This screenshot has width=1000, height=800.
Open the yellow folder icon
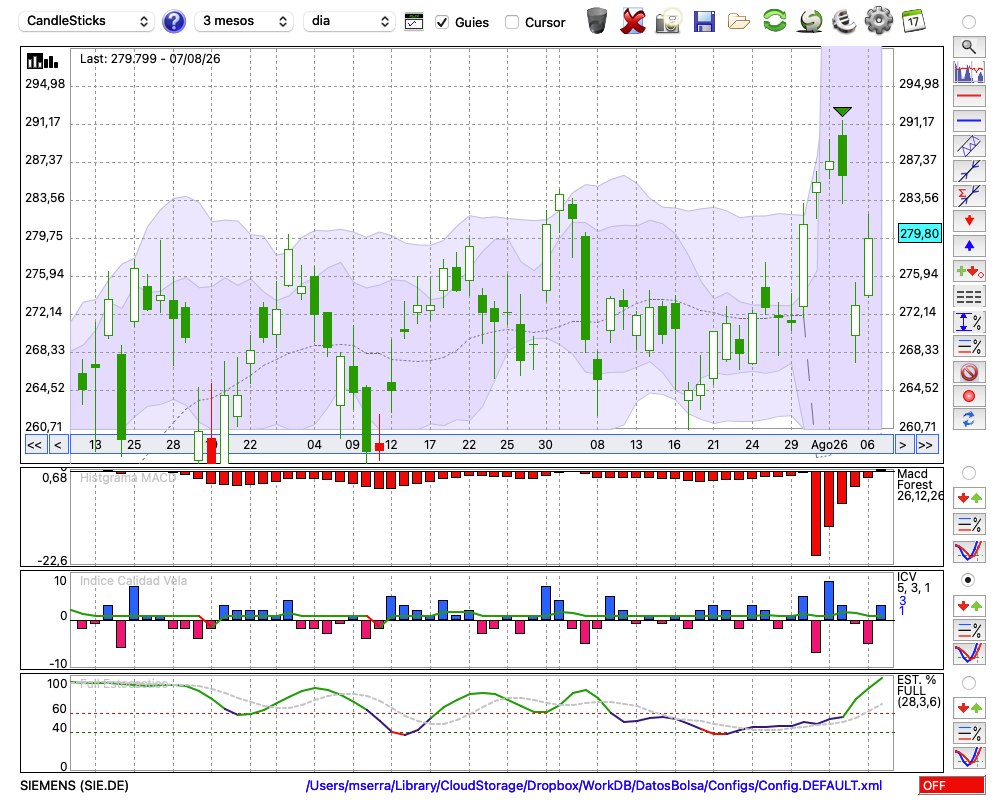coord(739,22)
